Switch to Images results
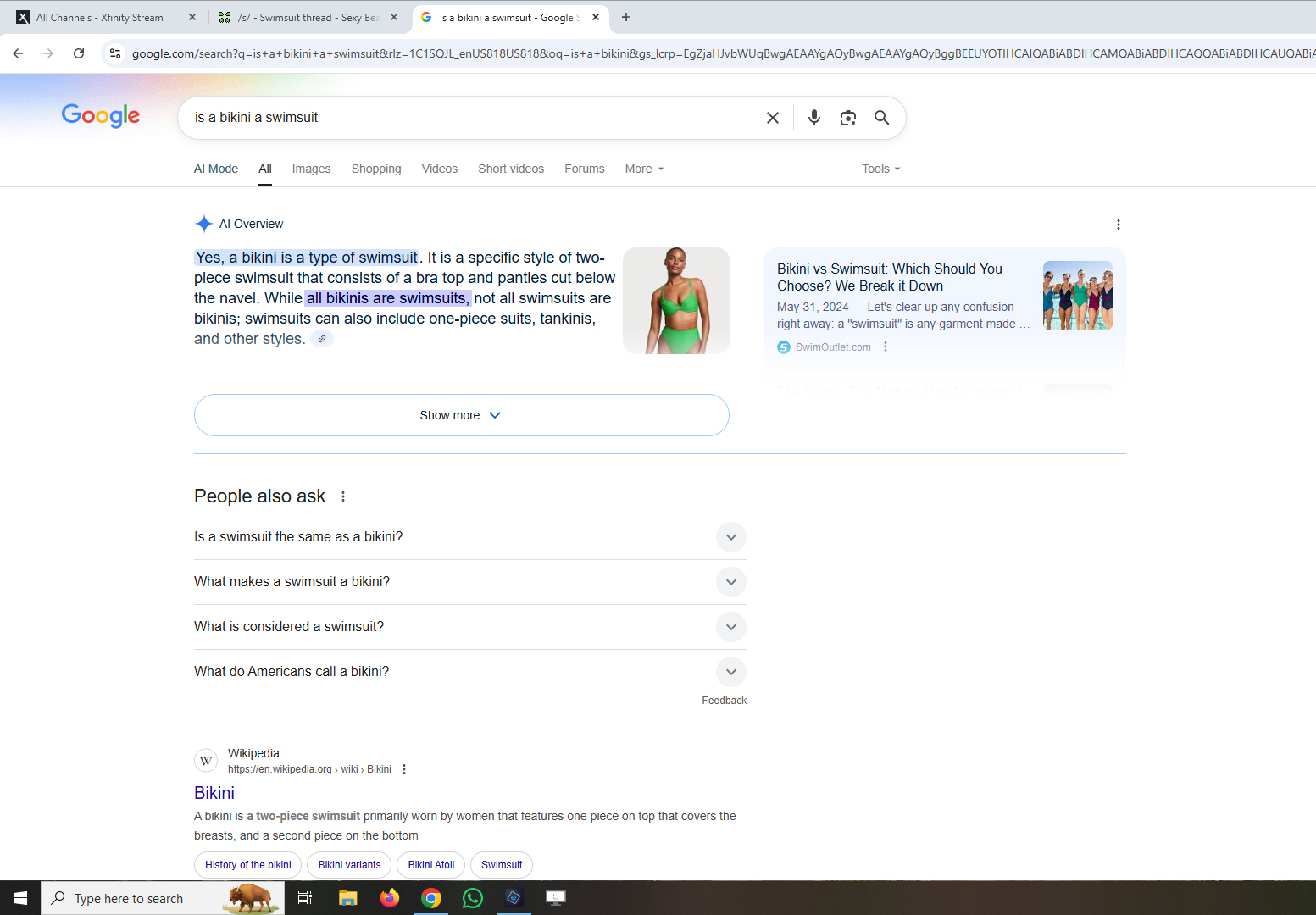This screenshot has width=1316, height=915. point(311,169)
